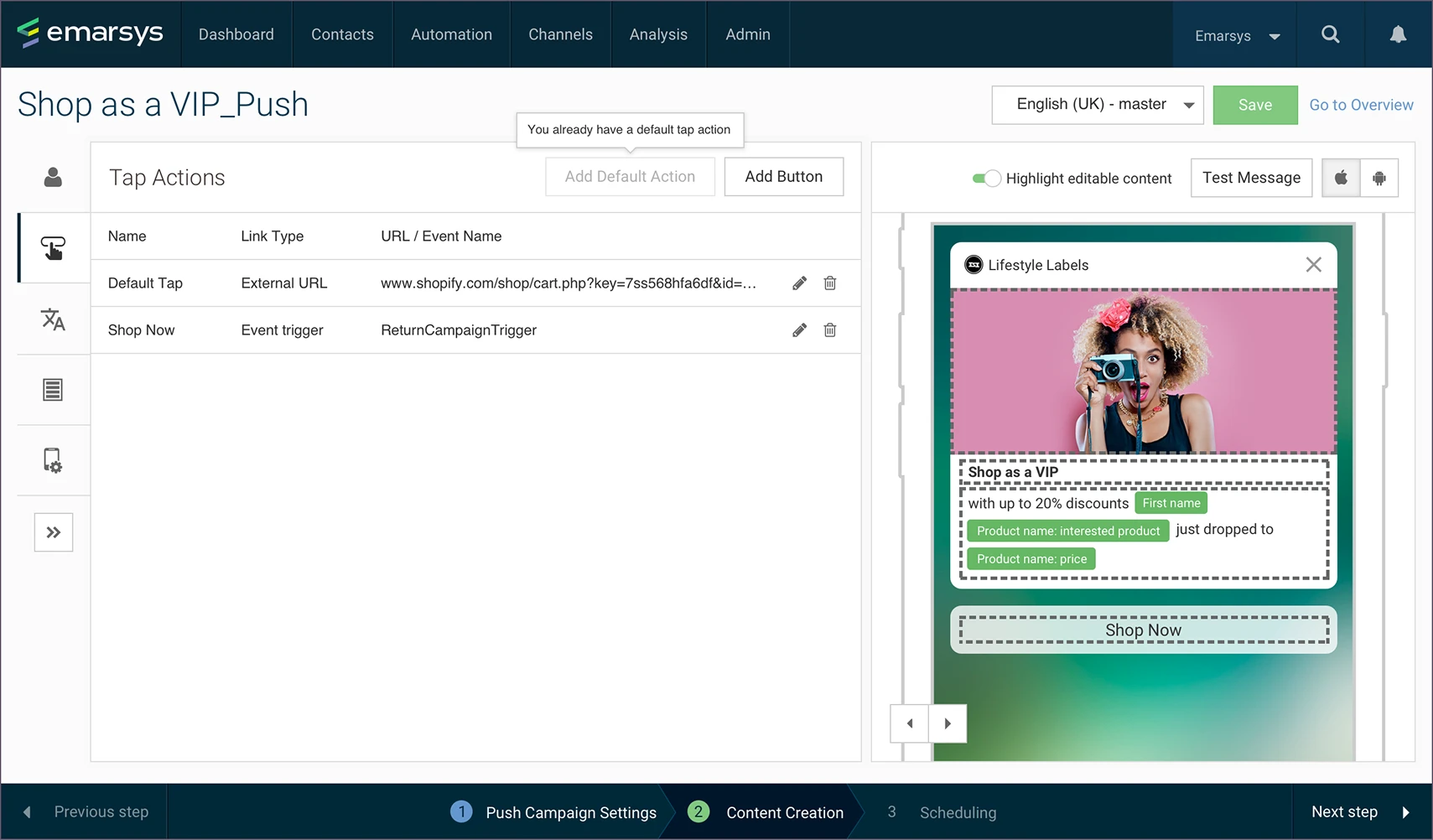Select the Tap Actions sidebar icon
Image resolution: width=1433 pixels, height=840 pixels.
53,248
